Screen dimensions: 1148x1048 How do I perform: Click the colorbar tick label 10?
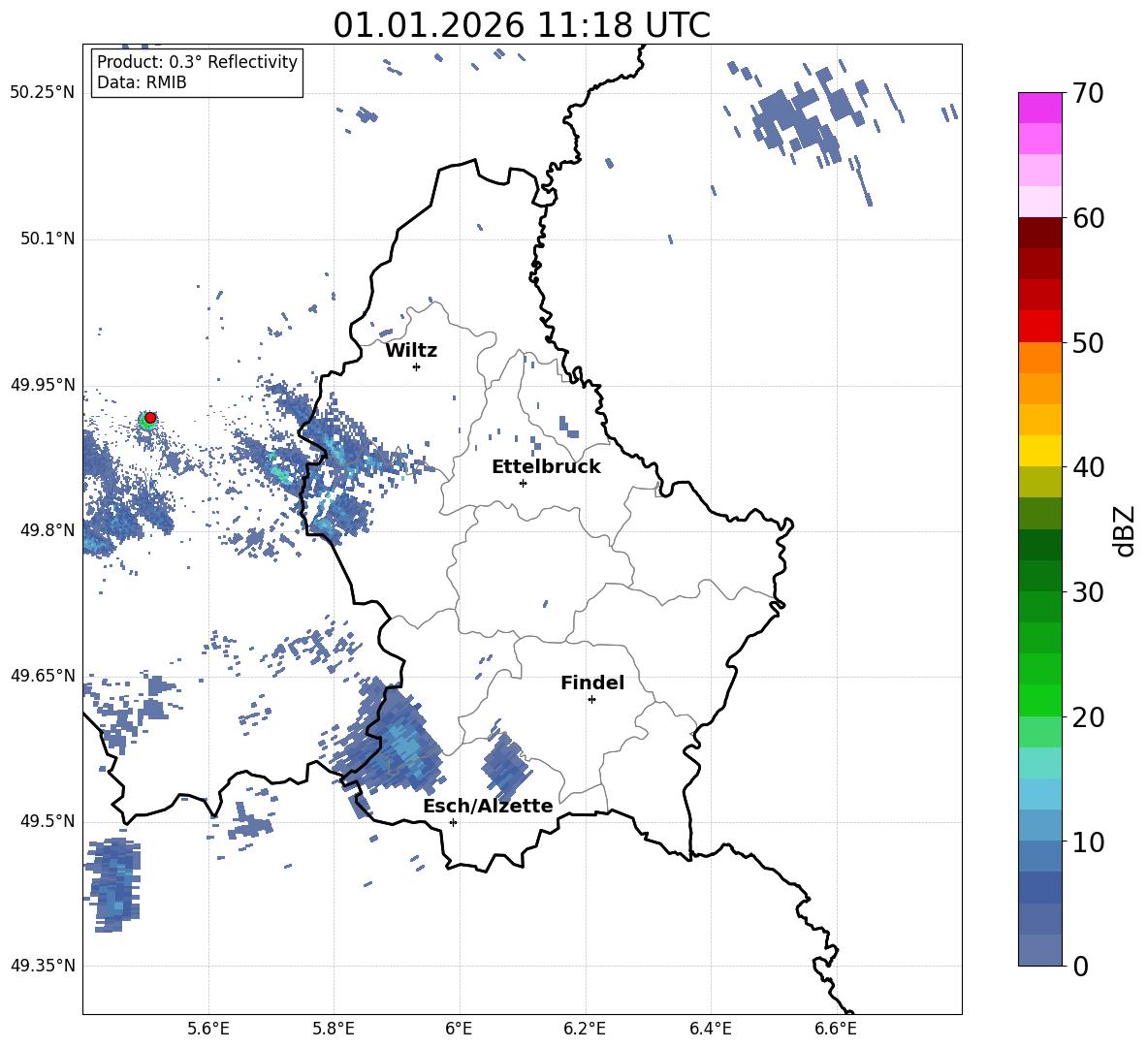pyautogui.click(x=1088, y=842)
